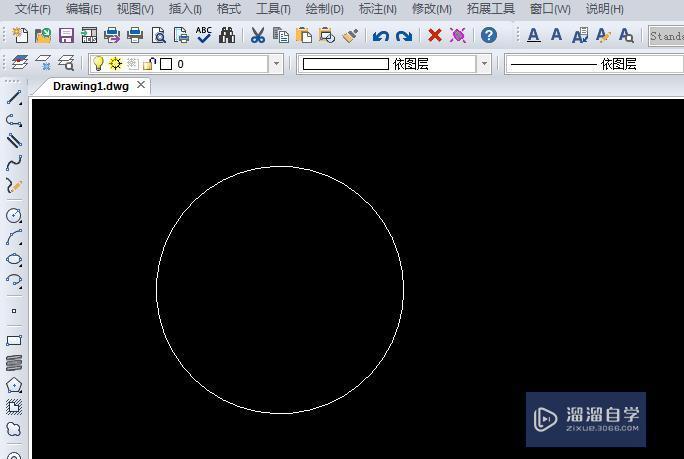The image size is (684, 459).
Task: Delete with the red X icon
Action: [434, 35]
